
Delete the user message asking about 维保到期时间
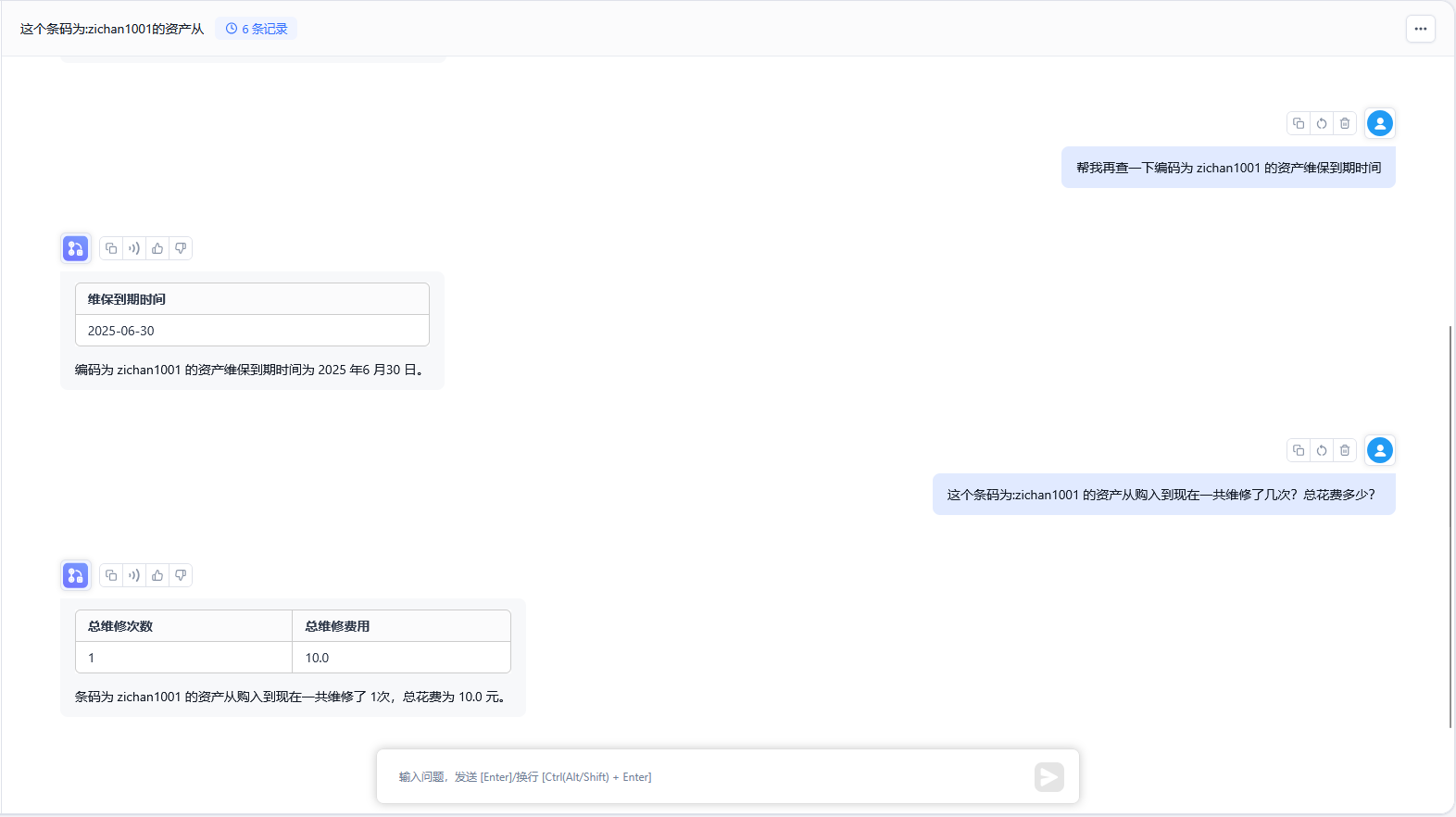click(1345, 123)
